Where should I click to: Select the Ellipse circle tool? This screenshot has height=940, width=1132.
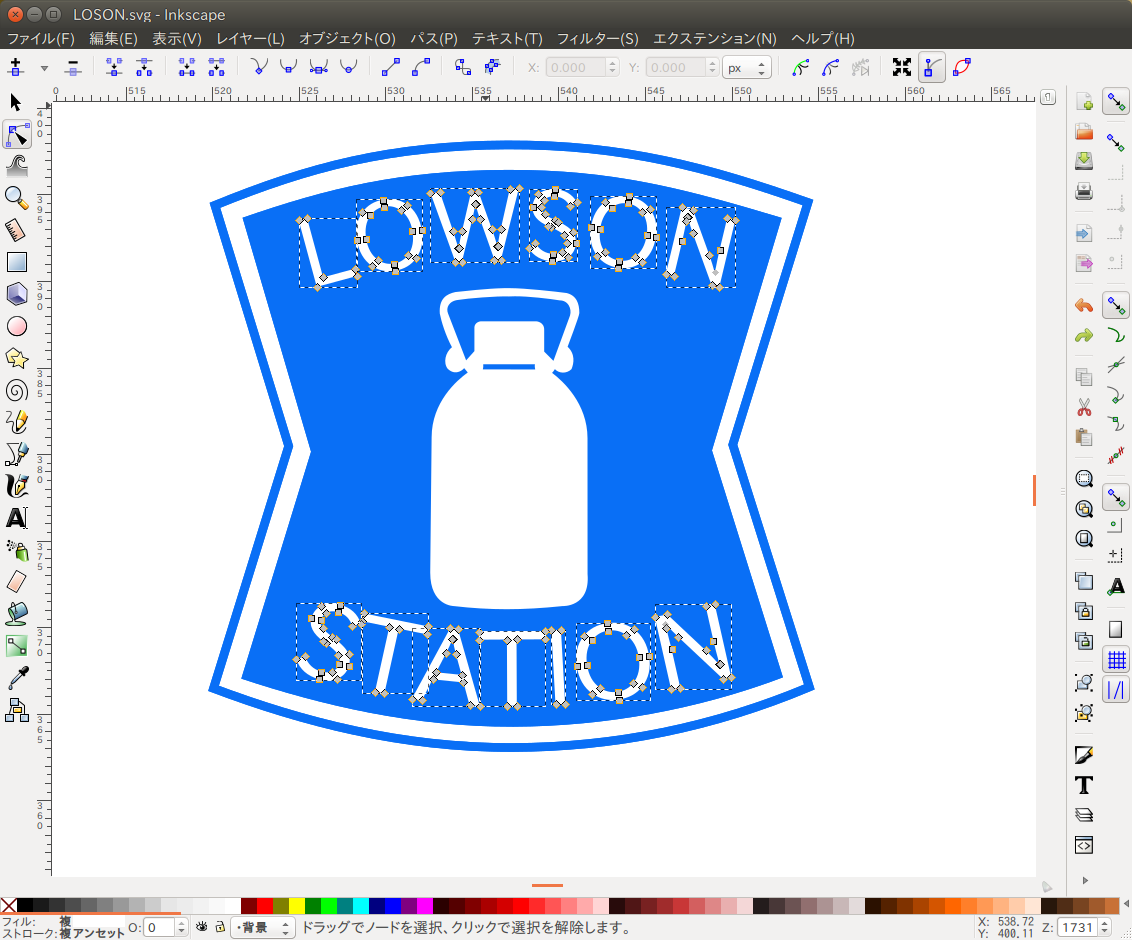17,326
